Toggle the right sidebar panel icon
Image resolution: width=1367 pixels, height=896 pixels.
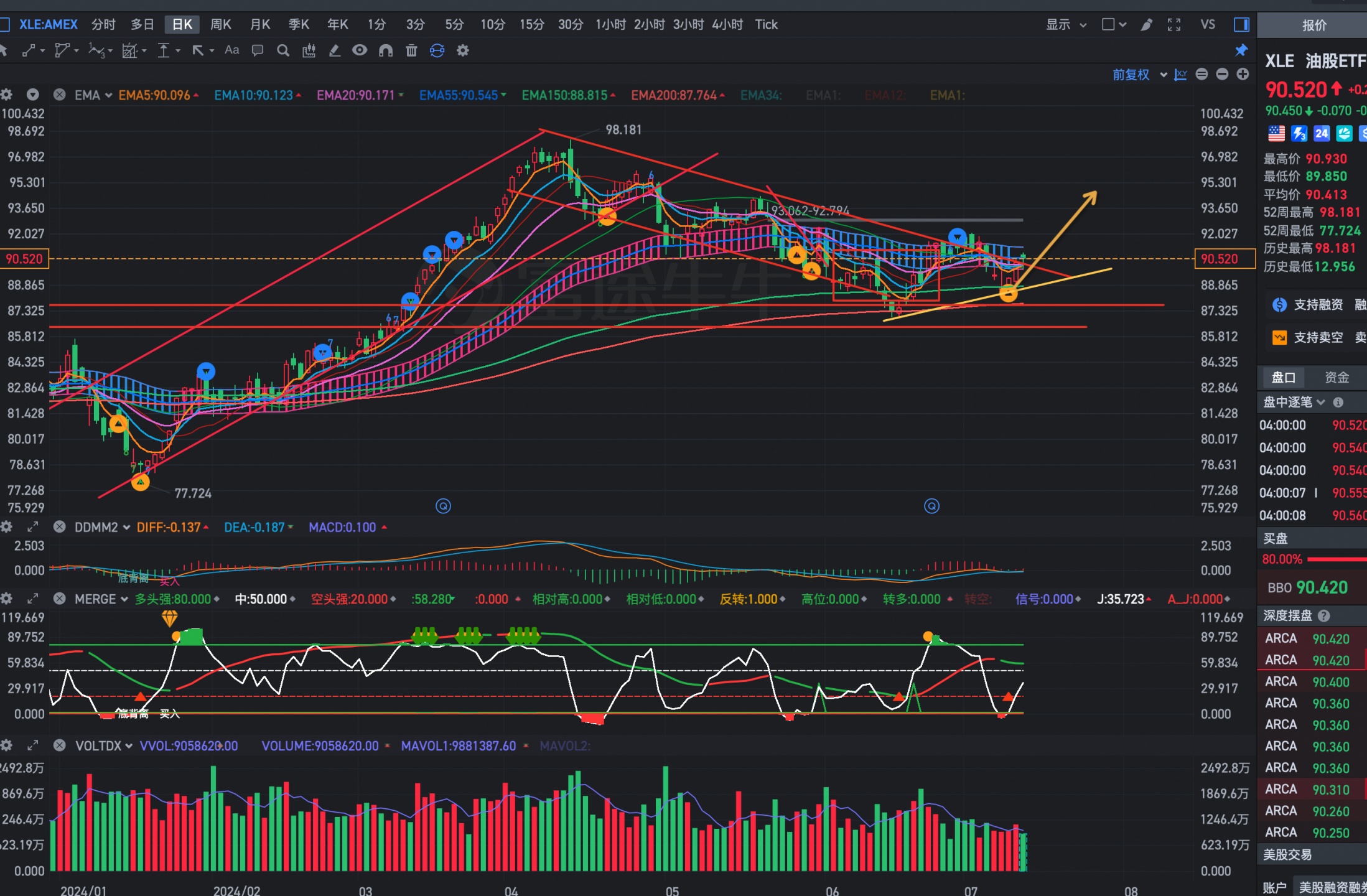[1241, 25]
